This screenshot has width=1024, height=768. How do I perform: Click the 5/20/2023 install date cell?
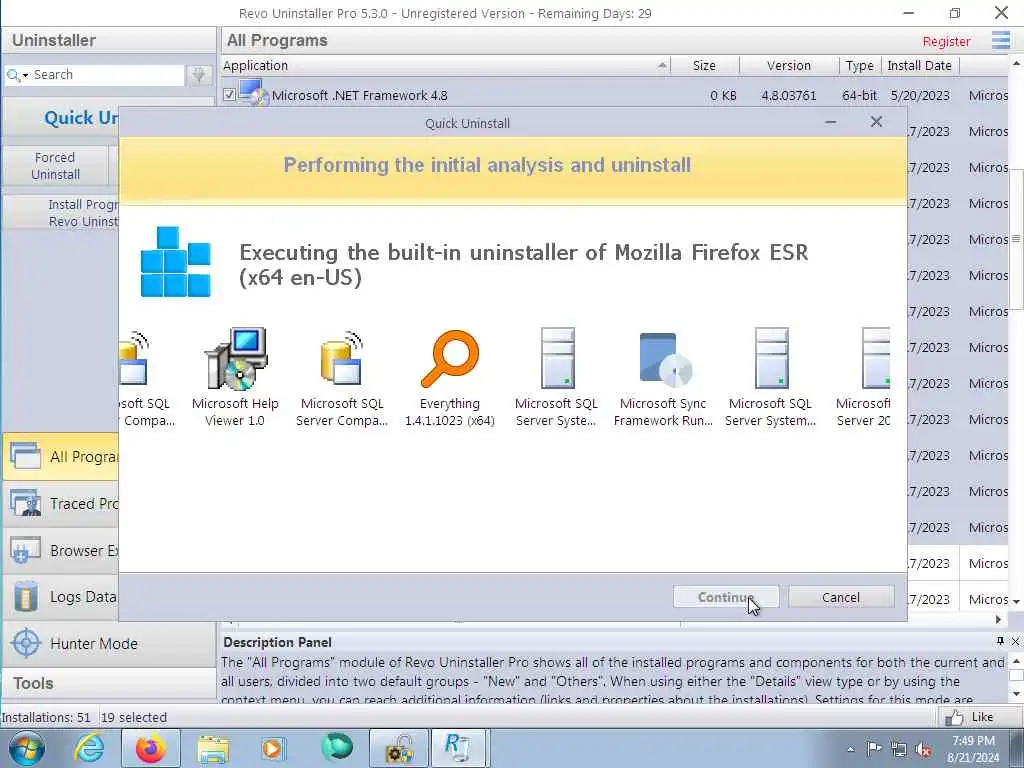click(x=920, y=95)
